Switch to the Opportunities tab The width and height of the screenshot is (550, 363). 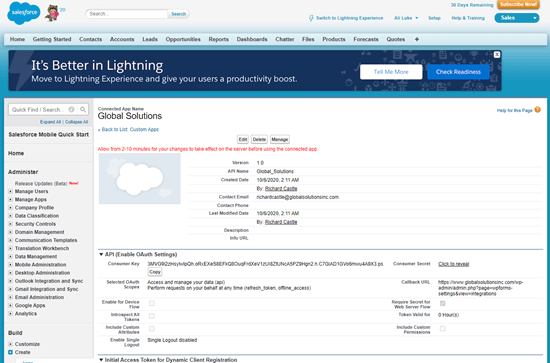pyautogui.click(x=183, y=39)
